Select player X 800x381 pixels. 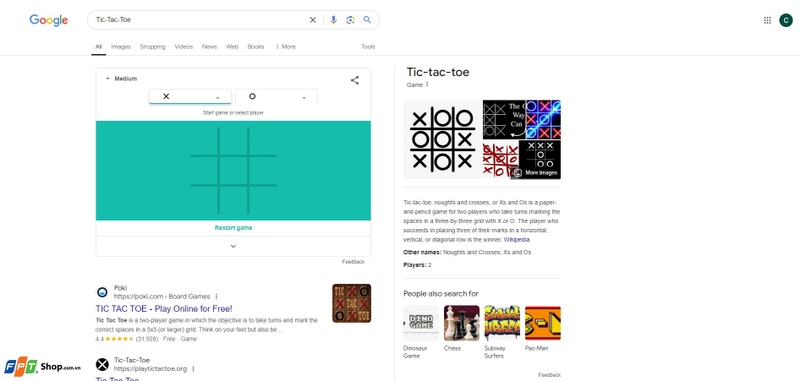[x=190, y=96]
